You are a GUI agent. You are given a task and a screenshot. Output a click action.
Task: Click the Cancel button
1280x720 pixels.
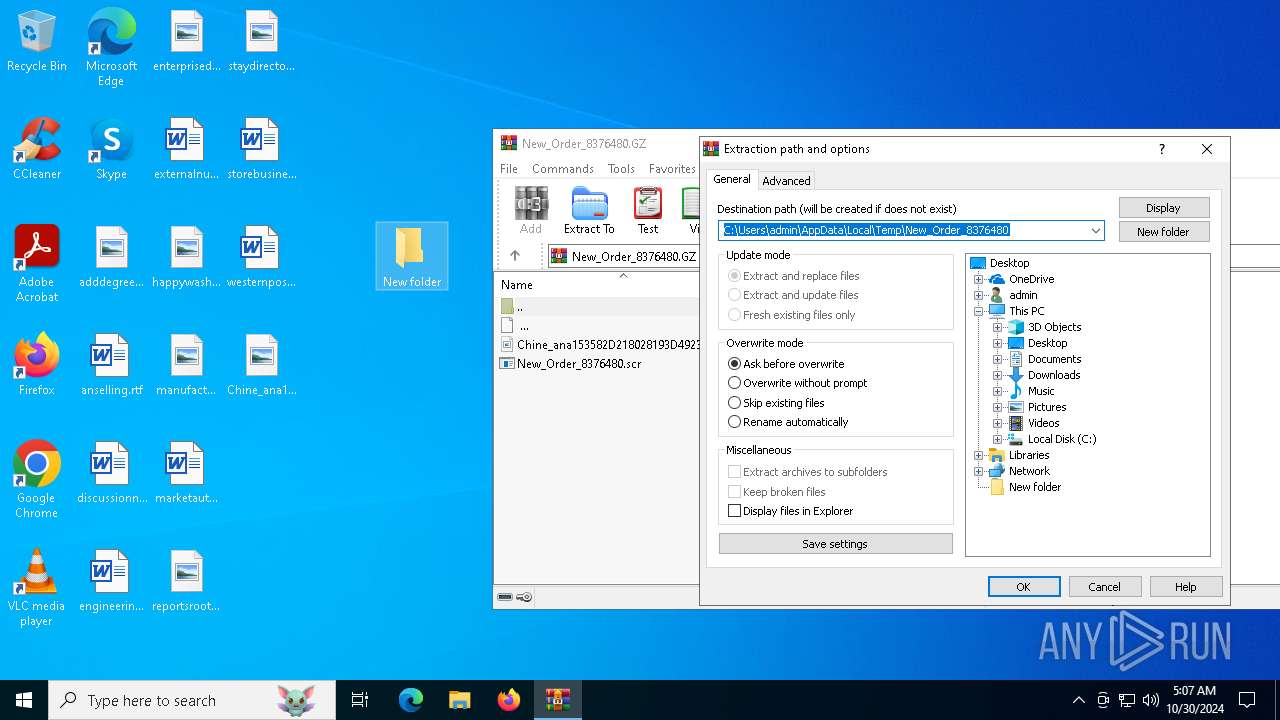pos(1105,587)
